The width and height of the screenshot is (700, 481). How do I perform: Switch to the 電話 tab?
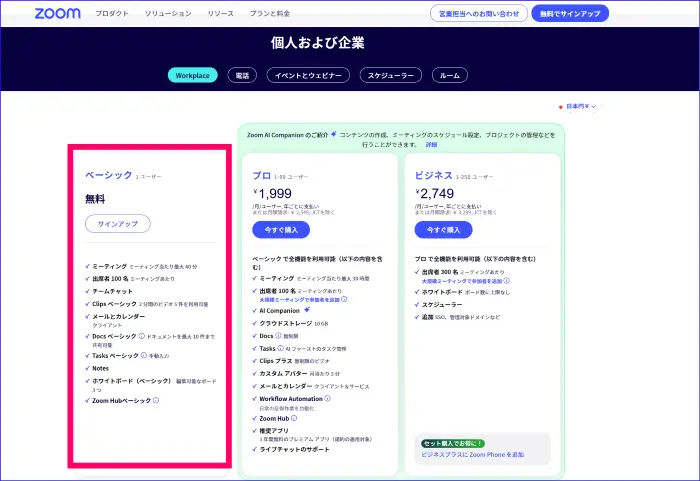(x=242, y=75)
